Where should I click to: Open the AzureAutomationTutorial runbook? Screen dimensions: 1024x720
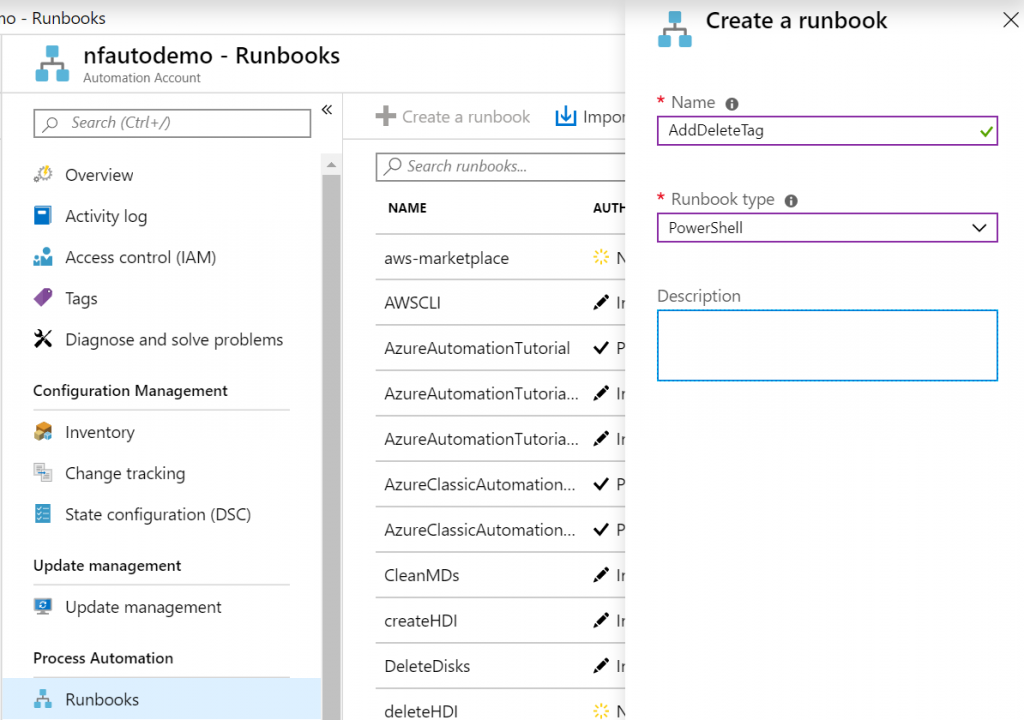(x=477, y=348)
